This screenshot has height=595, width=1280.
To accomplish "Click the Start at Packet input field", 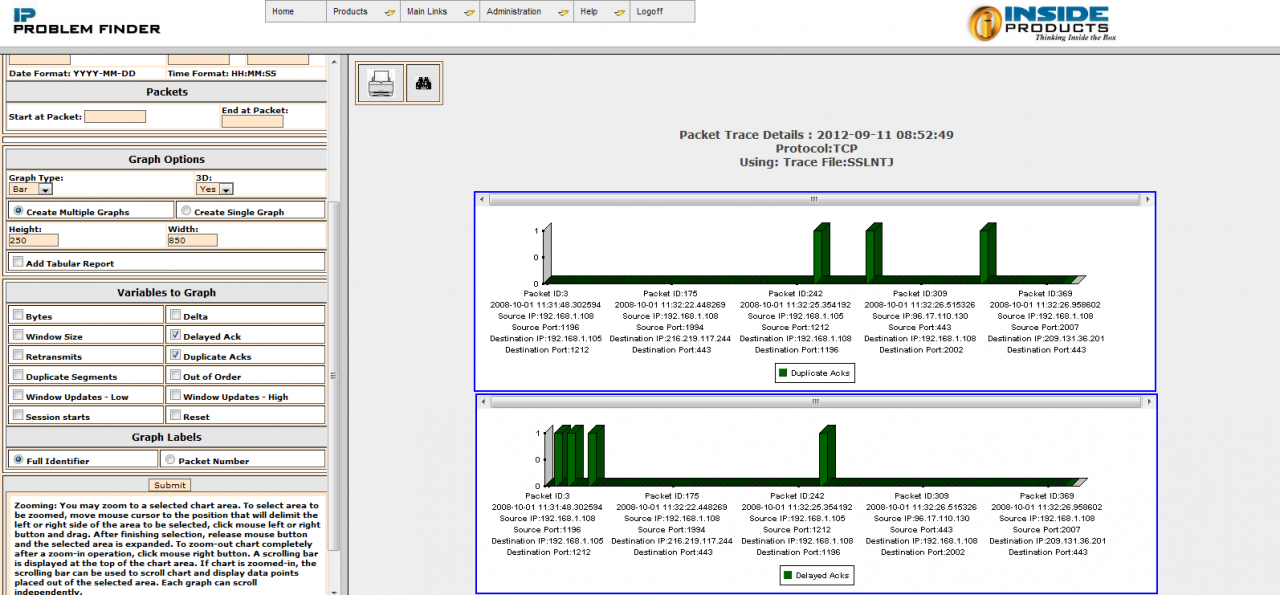I will (115, 117).
